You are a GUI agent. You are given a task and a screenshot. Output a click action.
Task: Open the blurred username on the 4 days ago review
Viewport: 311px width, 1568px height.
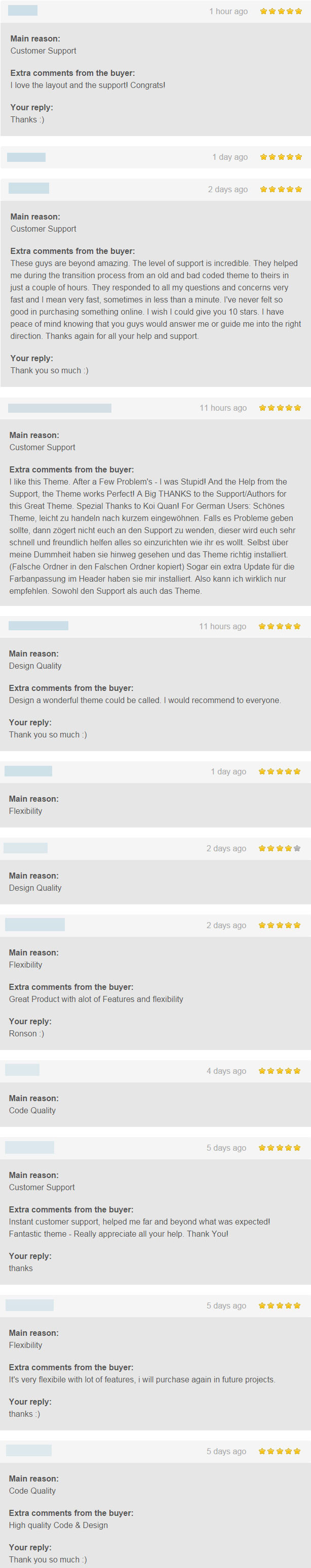(x=22, y=1070)
